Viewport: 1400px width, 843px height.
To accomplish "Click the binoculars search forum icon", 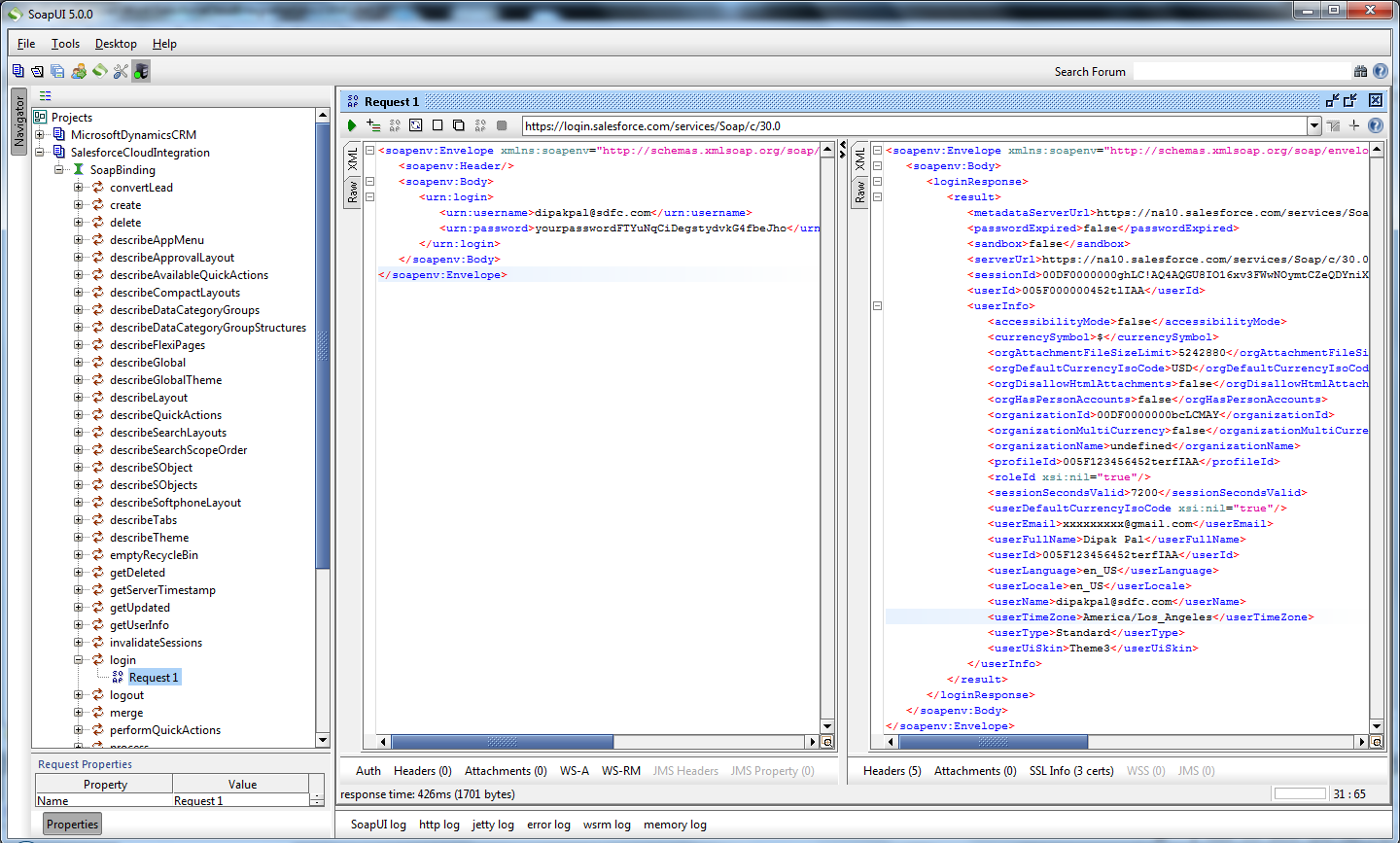I will (1360, 71).
